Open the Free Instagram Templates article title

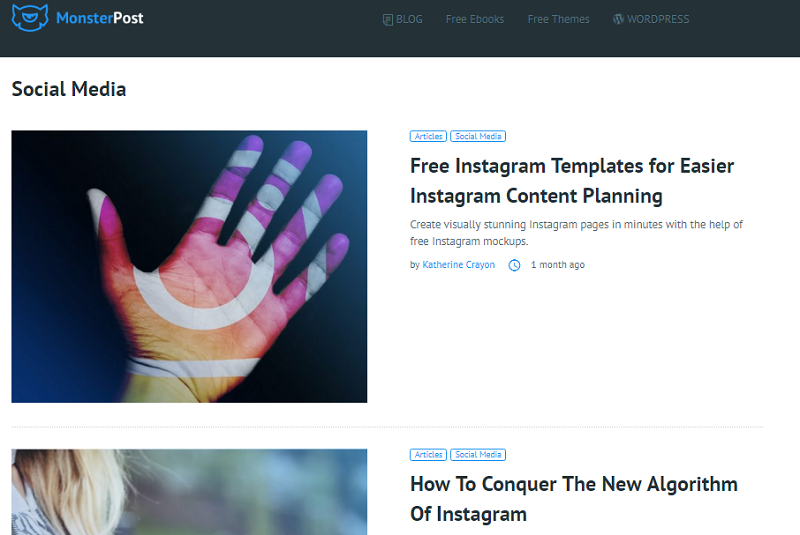pos(572,181)
